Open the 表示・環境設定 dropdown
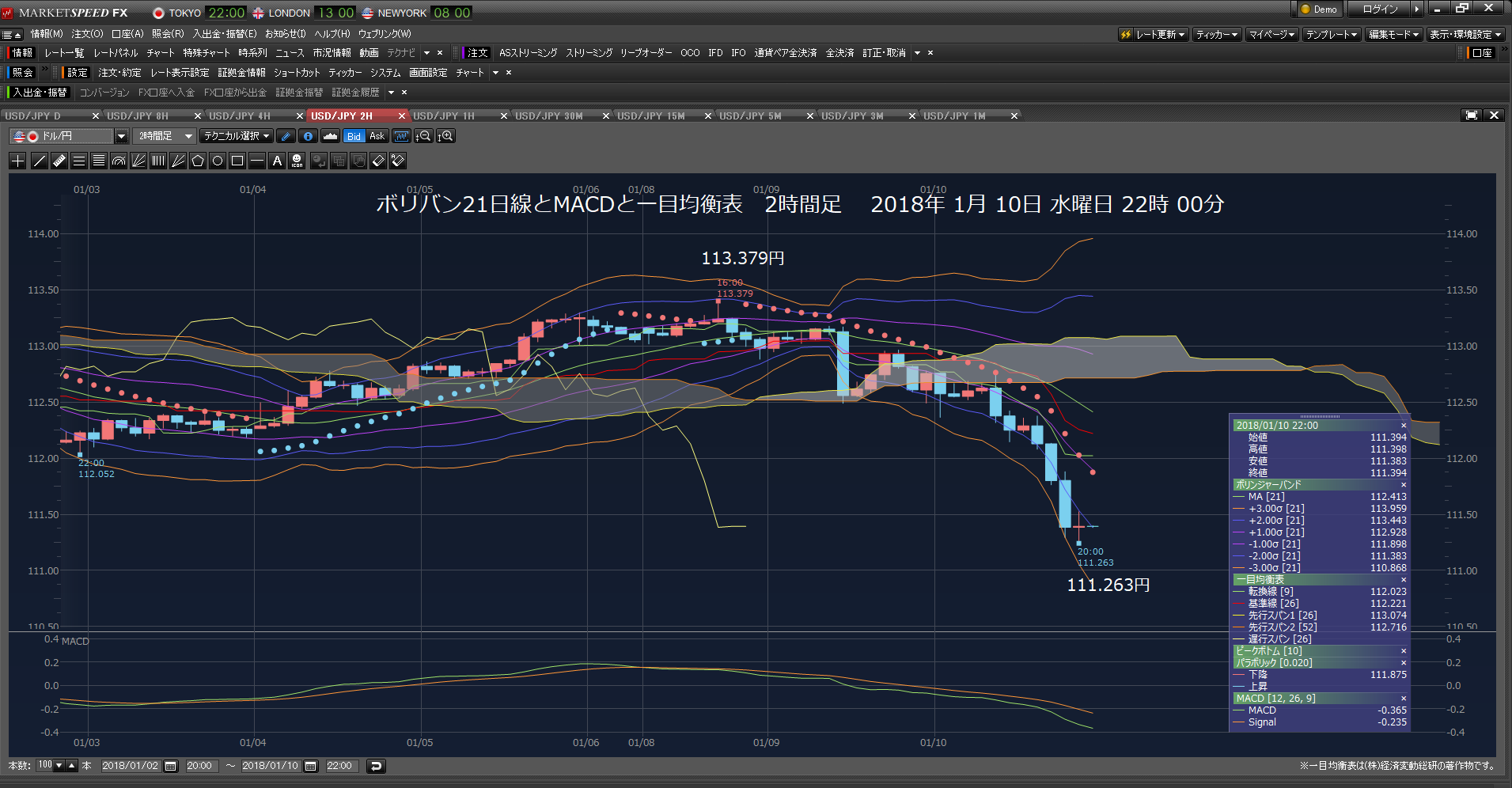Viewport: 1512px width, 788px height. pos(1465,34)
